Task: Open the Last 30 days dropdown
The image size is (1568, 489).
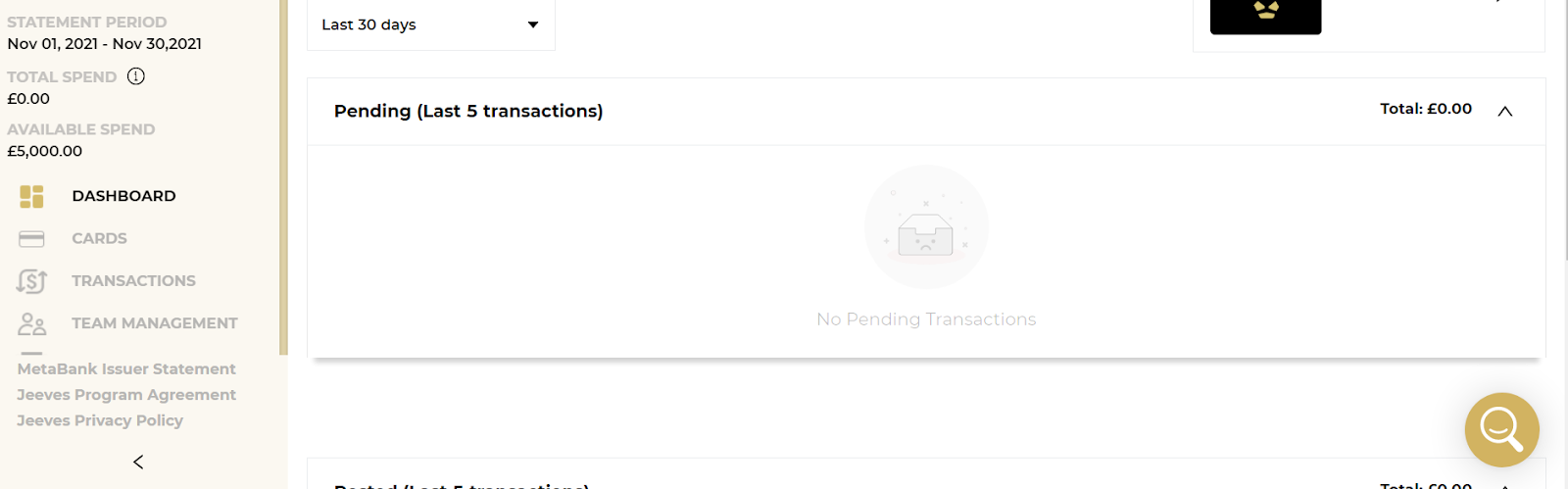Action: click(x=430, y=24)
